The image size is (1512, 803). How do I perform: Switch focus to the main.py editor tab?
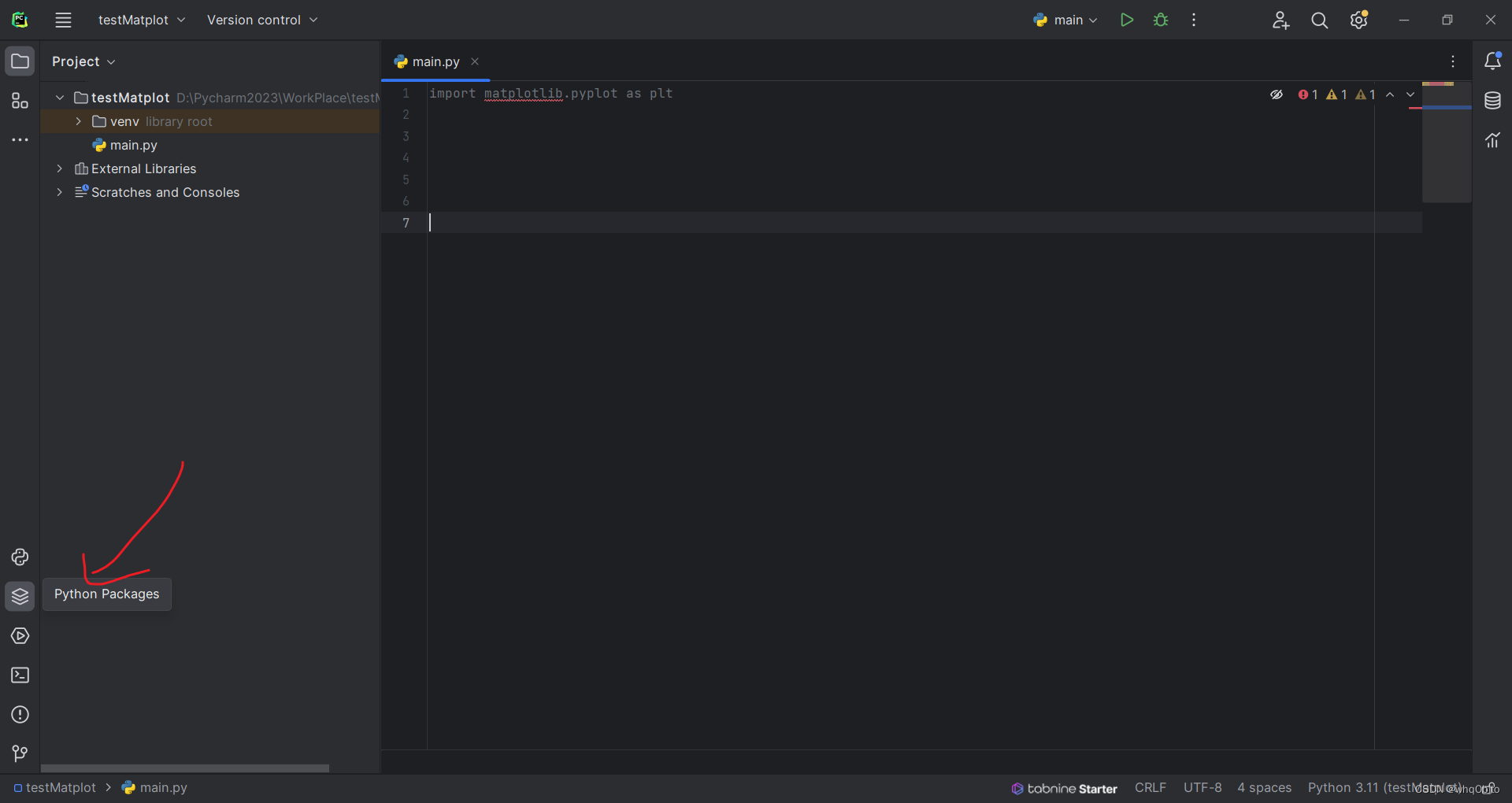435,61
